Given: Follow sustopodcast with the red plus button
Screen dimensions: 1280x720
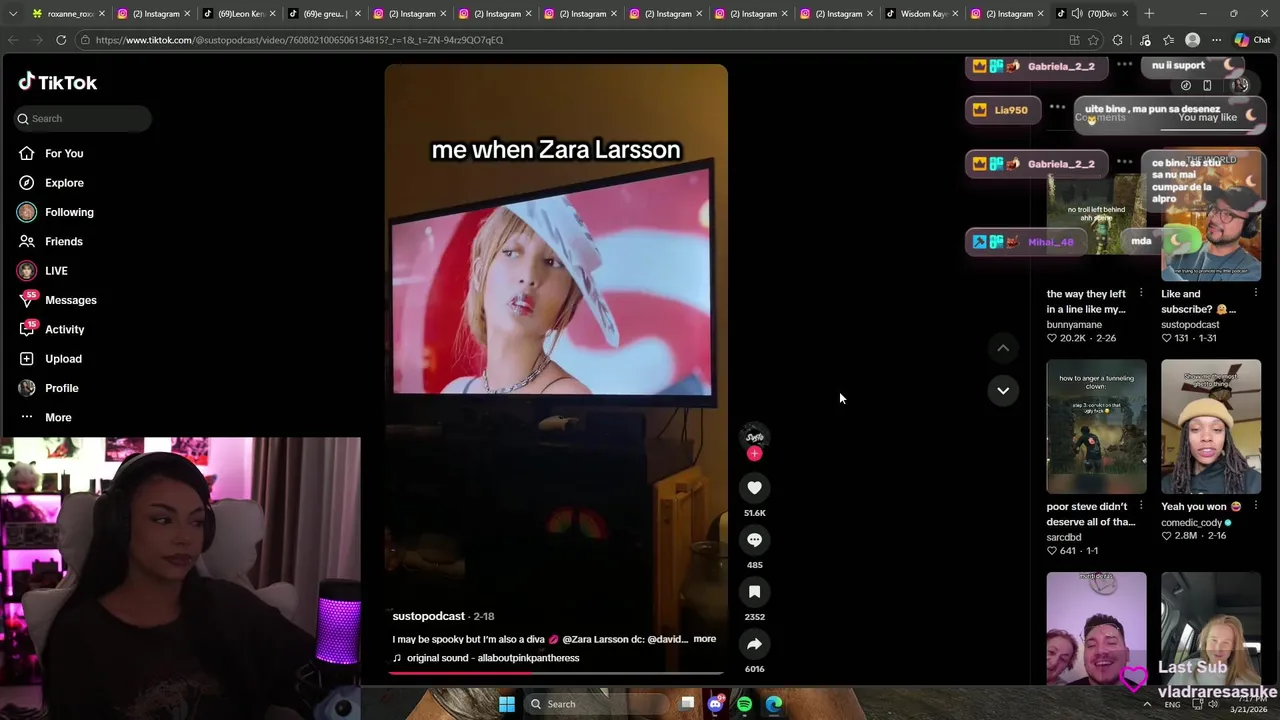Looking at the screenshot, I should tap(754, 454).
